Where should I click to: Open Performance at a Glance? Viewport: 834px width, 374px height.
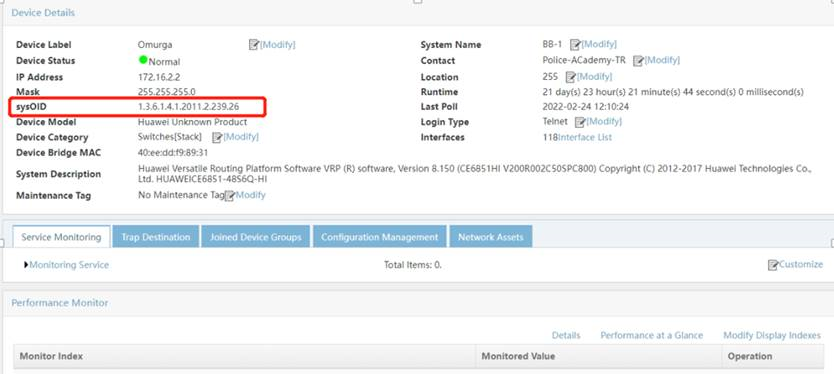(x=652, y=335)
